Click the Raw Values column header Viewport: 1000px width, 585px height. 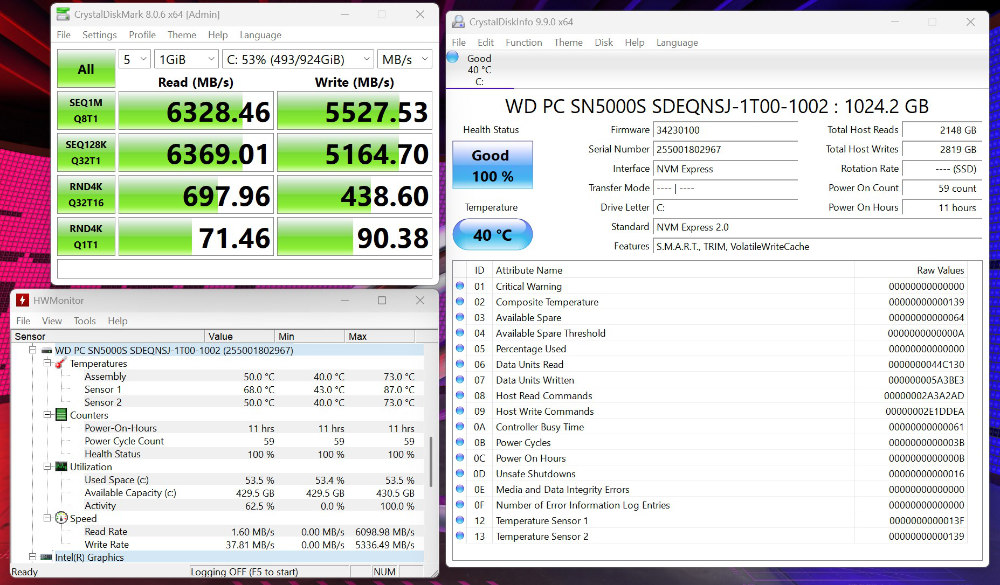click(911, 270)
